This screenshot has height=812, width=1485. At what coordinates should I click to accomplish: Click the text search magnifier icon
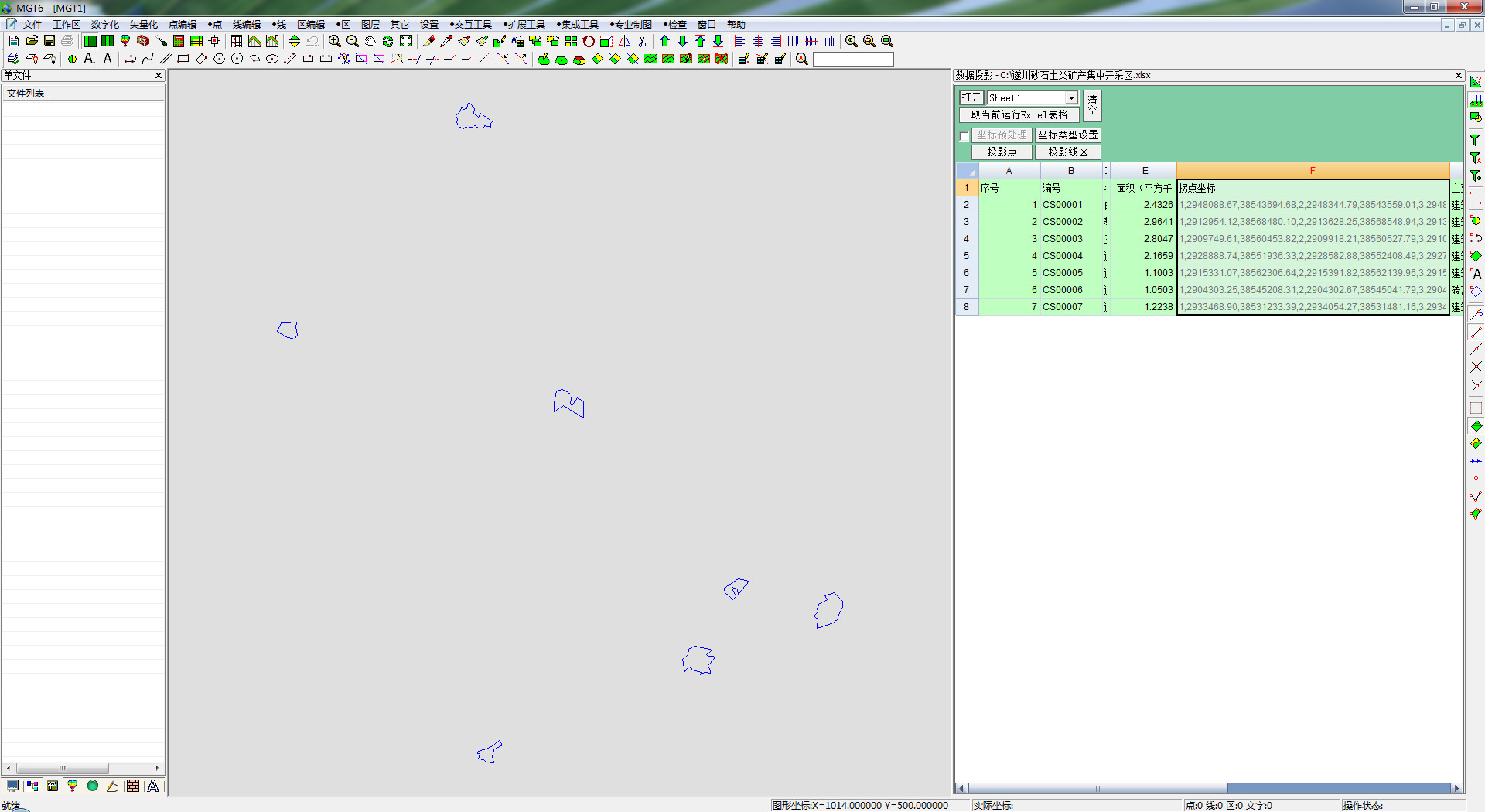click(x=802, y=59)
